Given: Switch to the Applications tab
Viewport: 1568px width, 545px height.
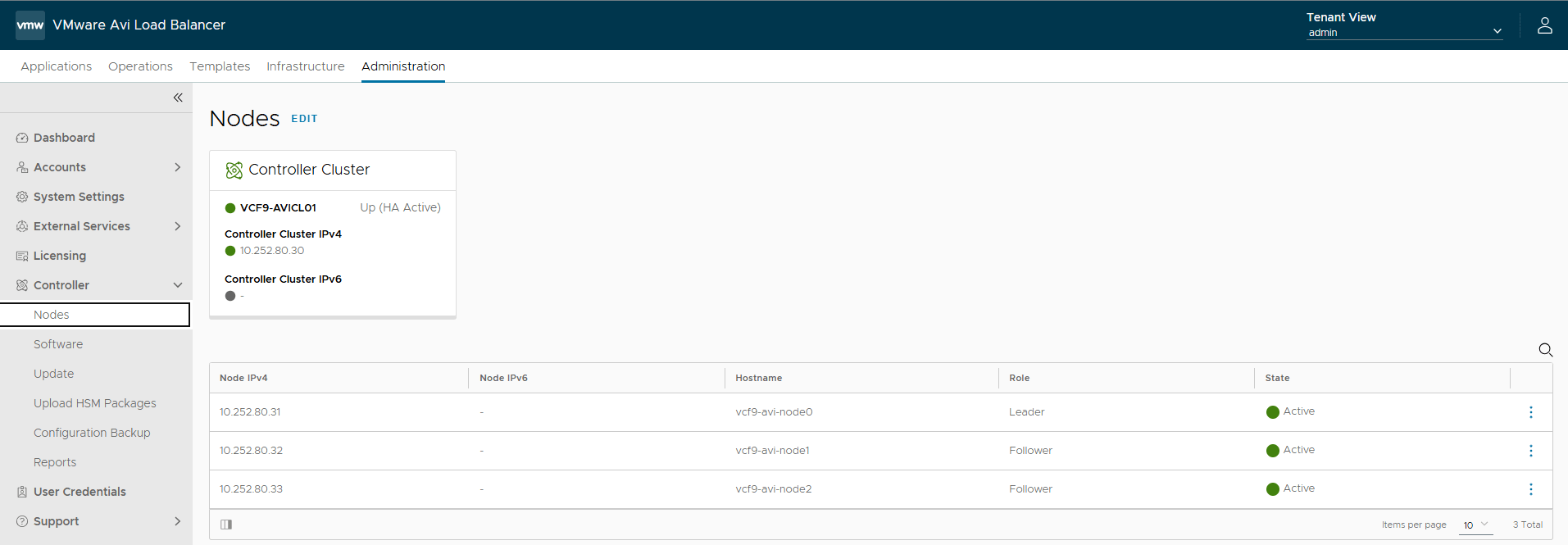Looking at the screenshot, I should tap(57, 66).
